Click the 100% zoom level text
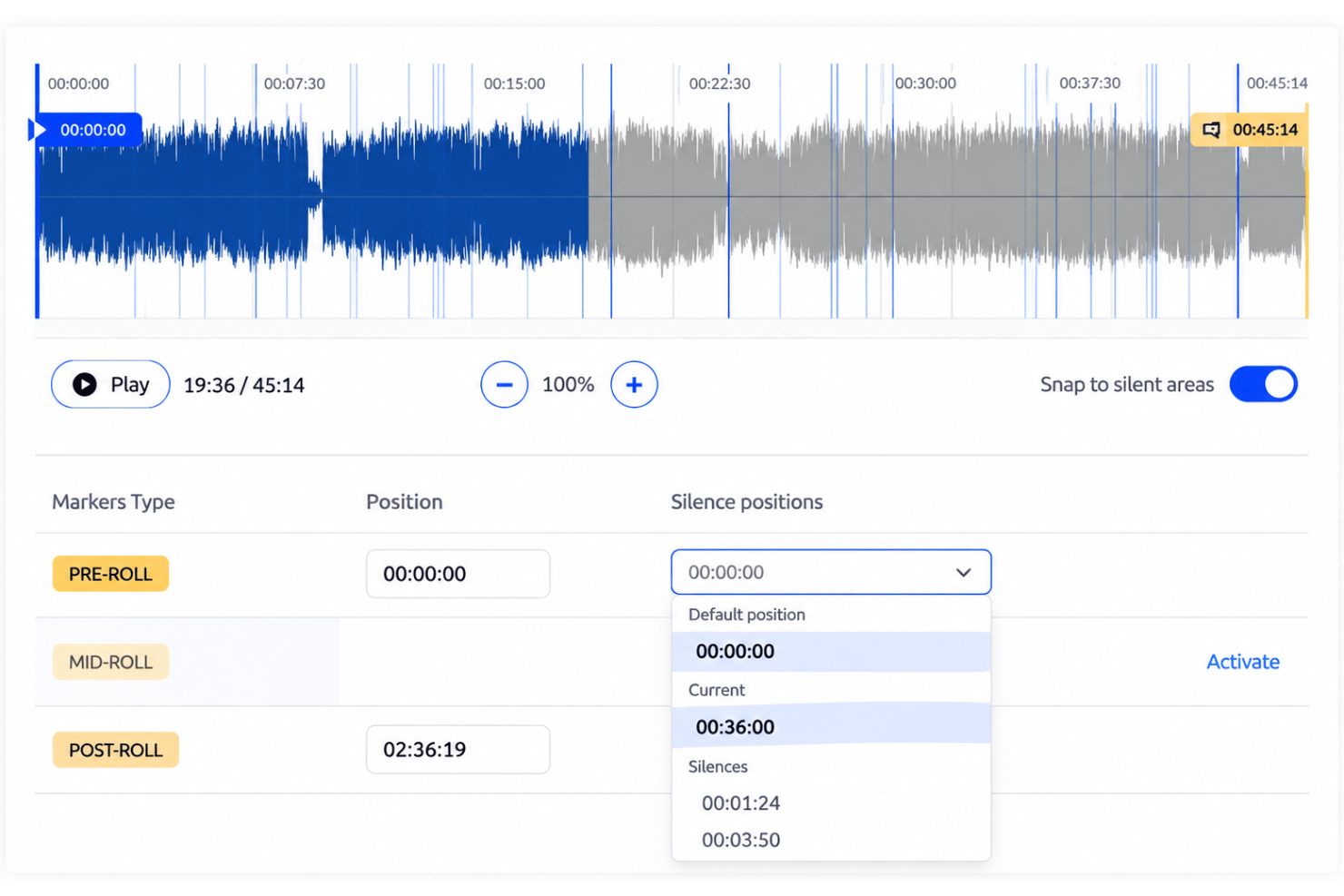The image size is (1344, 896). coord(568,385)
